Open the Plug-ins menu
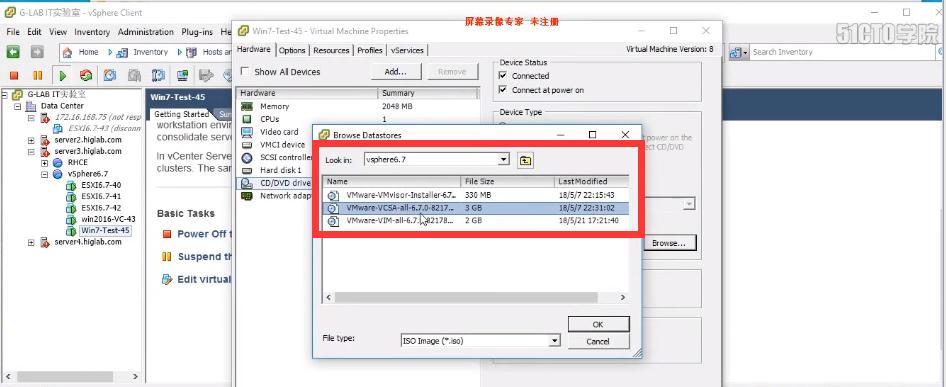The height and width of the screenshot is (387, 946). [x=197, y=32]
